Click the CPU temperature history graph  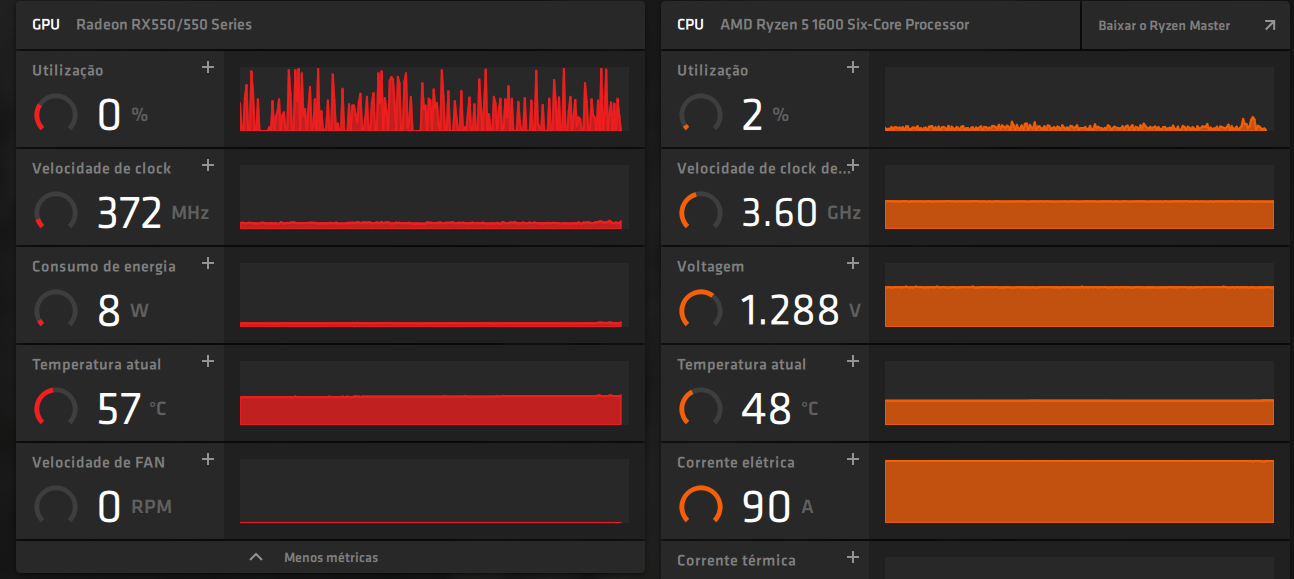click(x=1079, y=393)
